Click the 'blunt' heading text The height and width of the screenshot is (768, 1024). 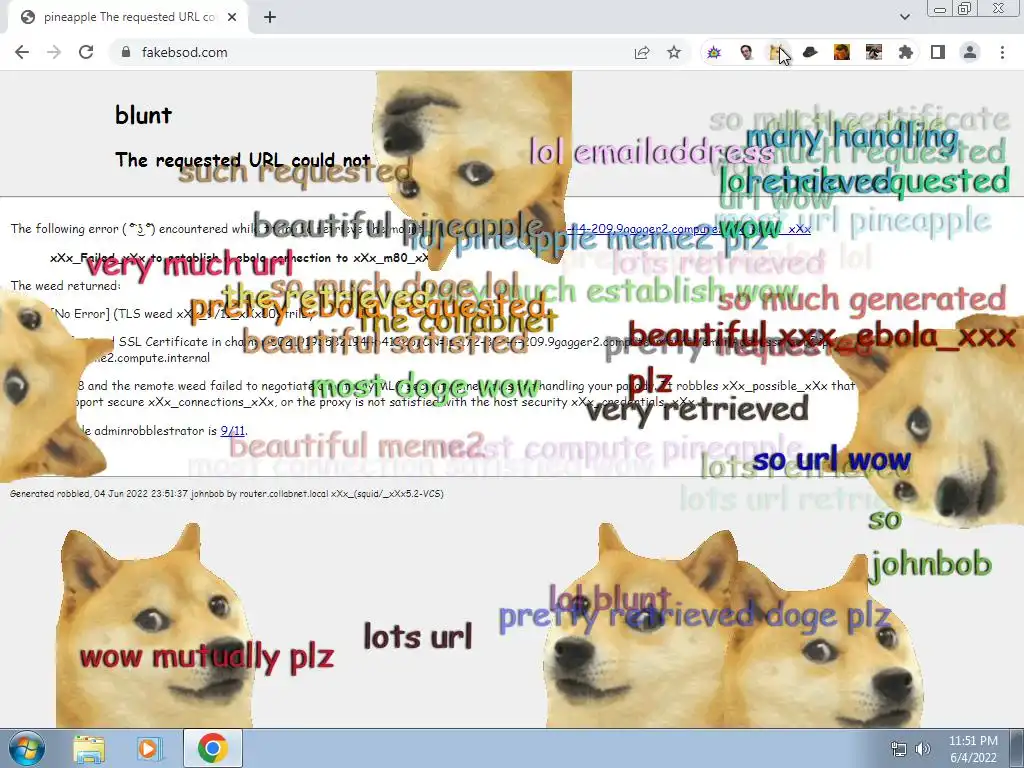[x=143, y=115]
